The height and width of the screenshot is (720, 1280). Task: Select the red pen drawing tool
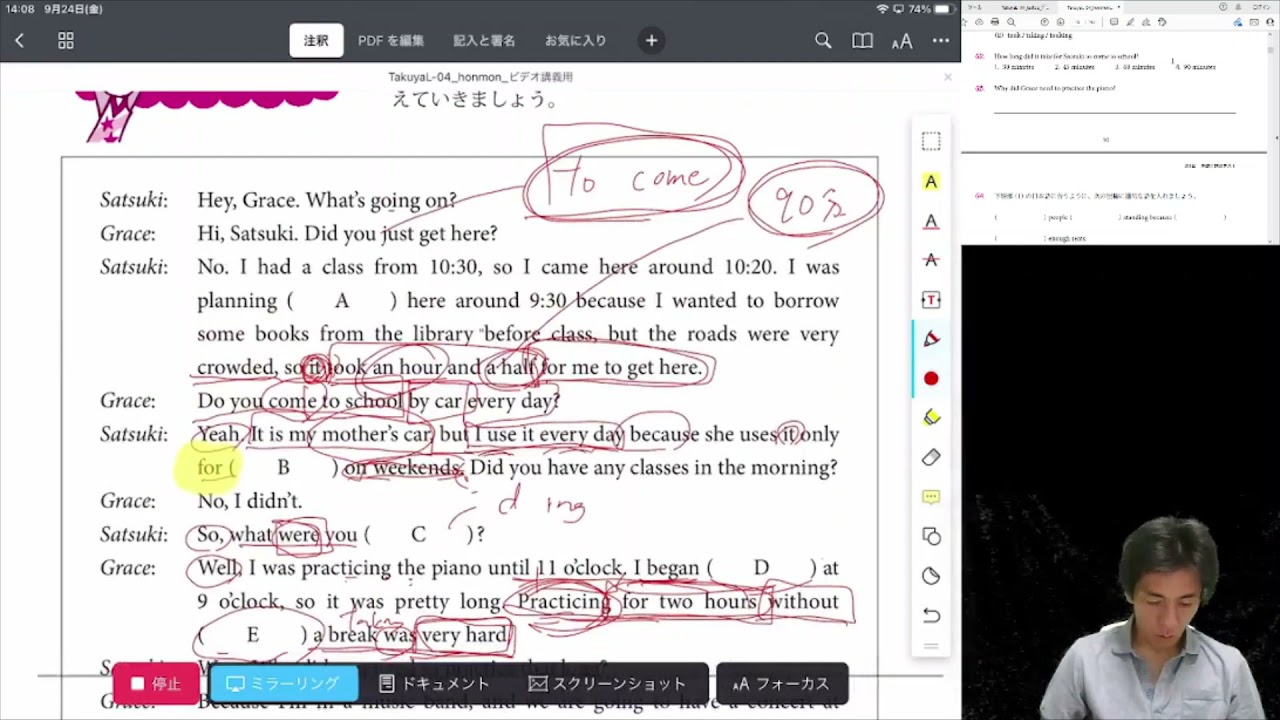tap(931, 339)
